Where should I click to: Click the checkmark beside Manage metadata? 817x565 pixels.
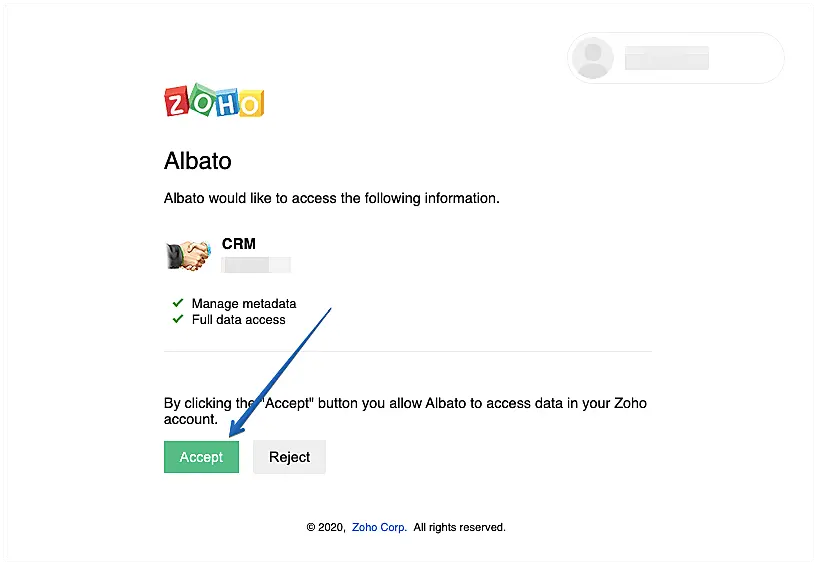click(177, 303)
